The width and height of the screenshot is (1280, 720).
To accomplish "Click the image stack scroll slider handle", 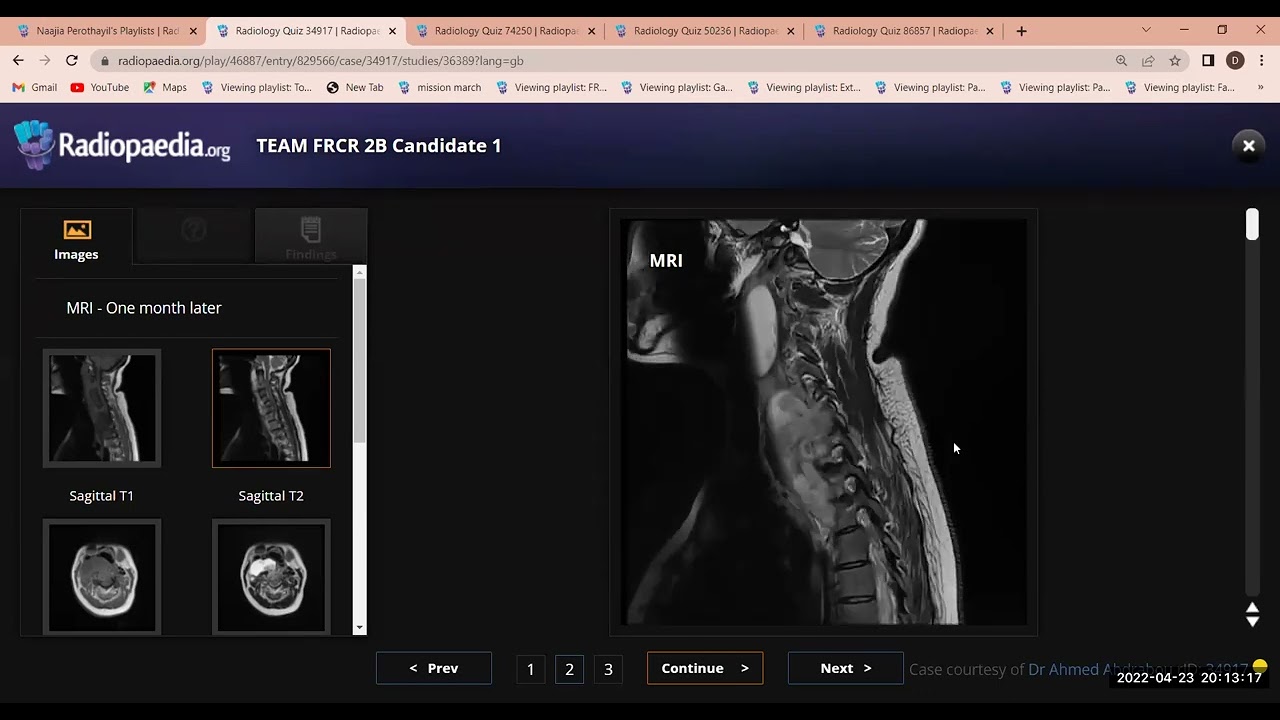I will pos(1252,225).
